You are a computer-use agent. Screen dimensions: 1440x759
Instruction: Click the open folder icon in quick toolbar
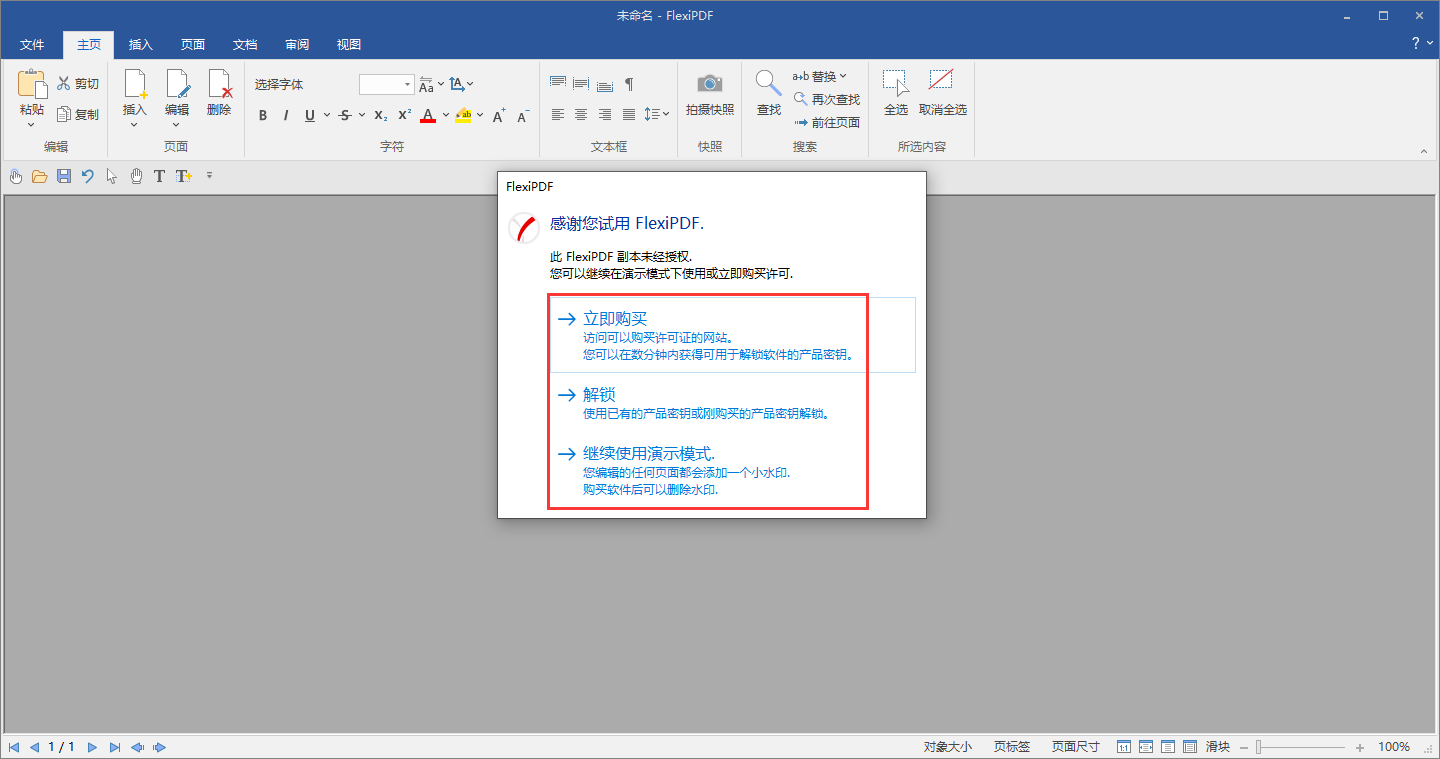(x=40, y=176)
